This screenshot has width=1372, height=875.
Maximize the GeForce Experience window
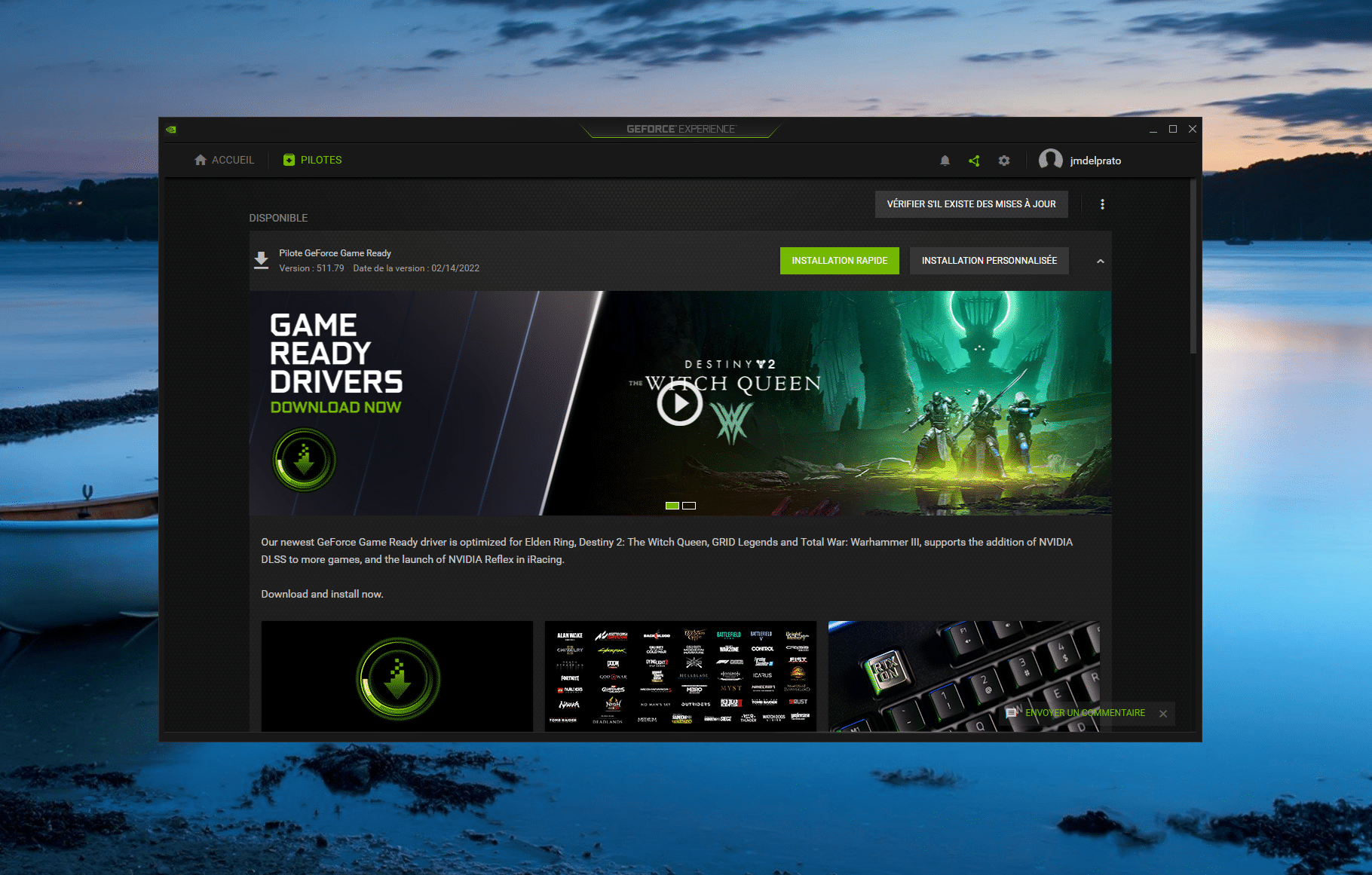[1173, 129]
